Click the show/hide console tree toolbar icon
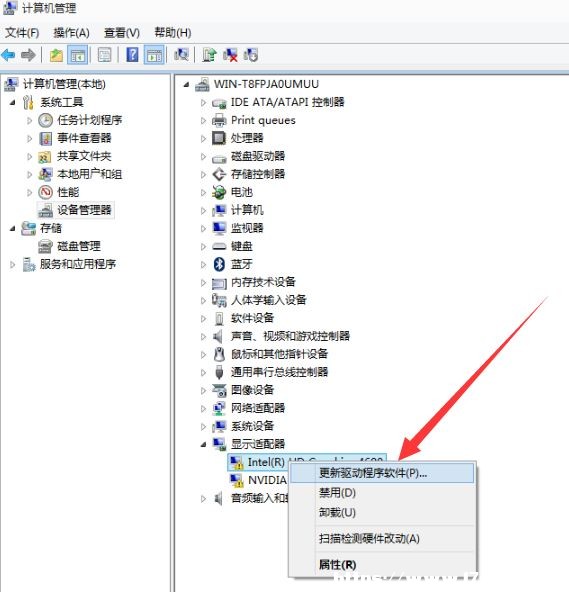The width and height of the screenshot is (569, 592). coord(77,55)
